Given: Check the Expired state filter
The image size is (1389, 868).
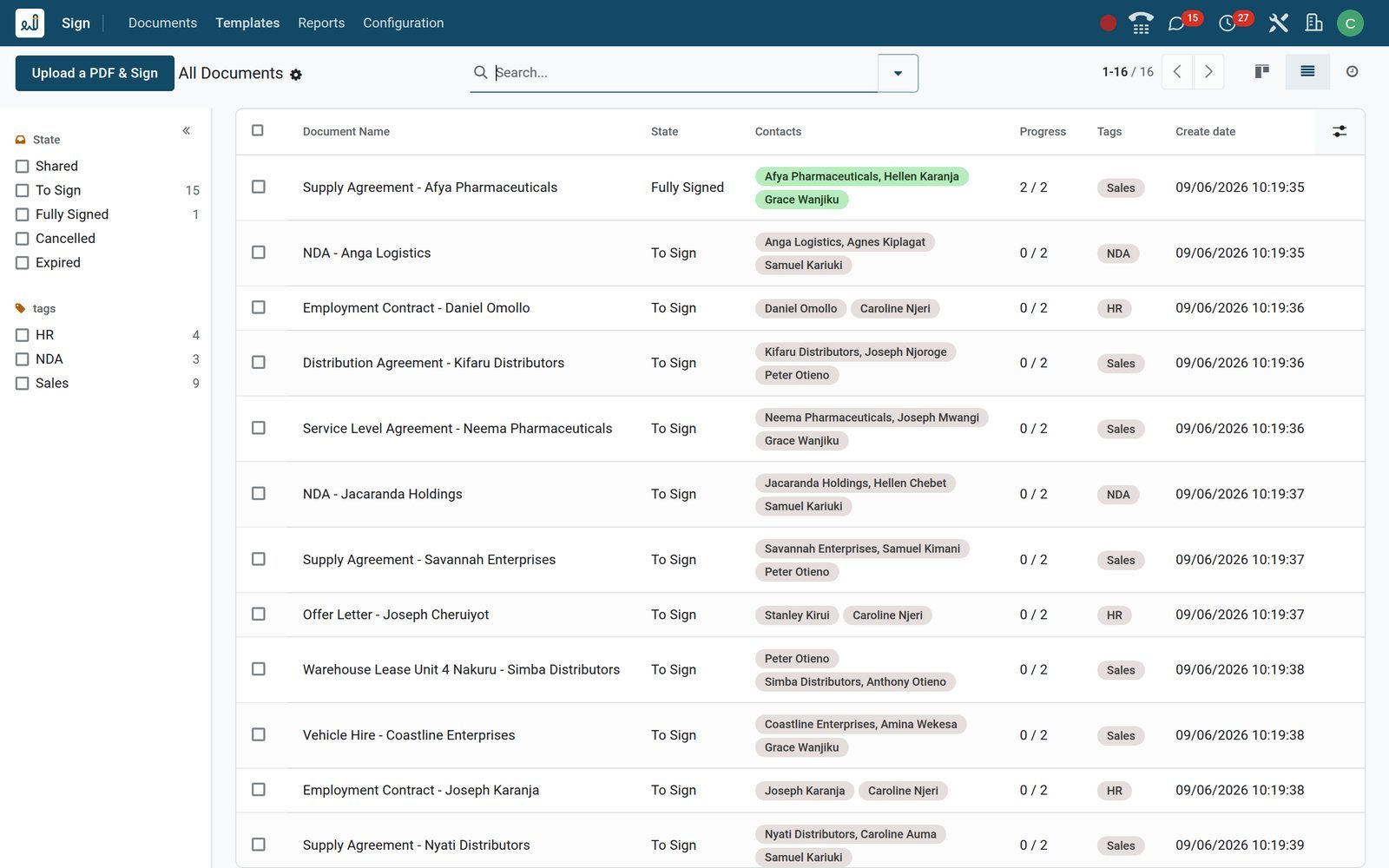Looking at the screenshot, I should click(23, 263).
